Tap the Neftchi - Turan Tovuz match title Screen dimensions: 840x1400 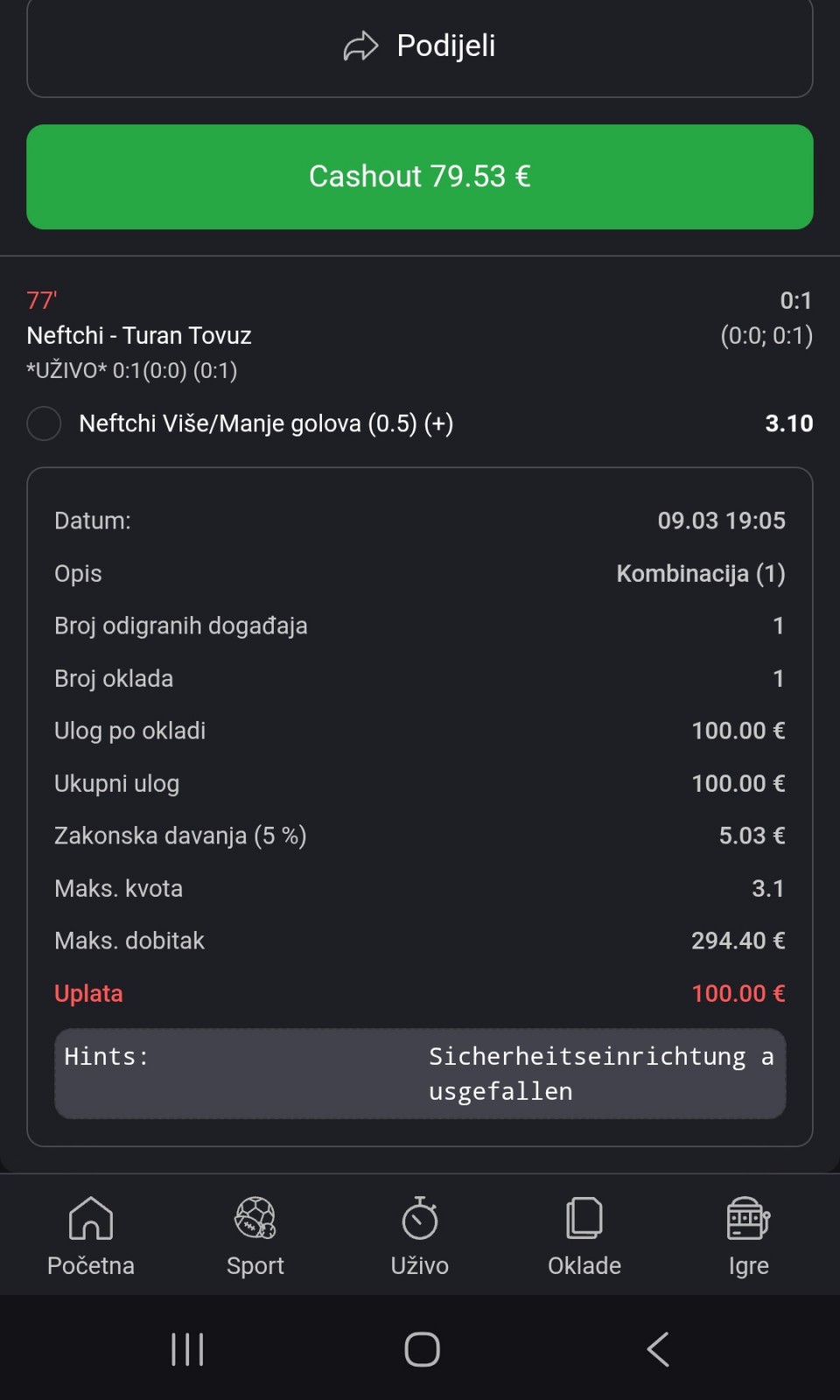click(x=139, y=336)
